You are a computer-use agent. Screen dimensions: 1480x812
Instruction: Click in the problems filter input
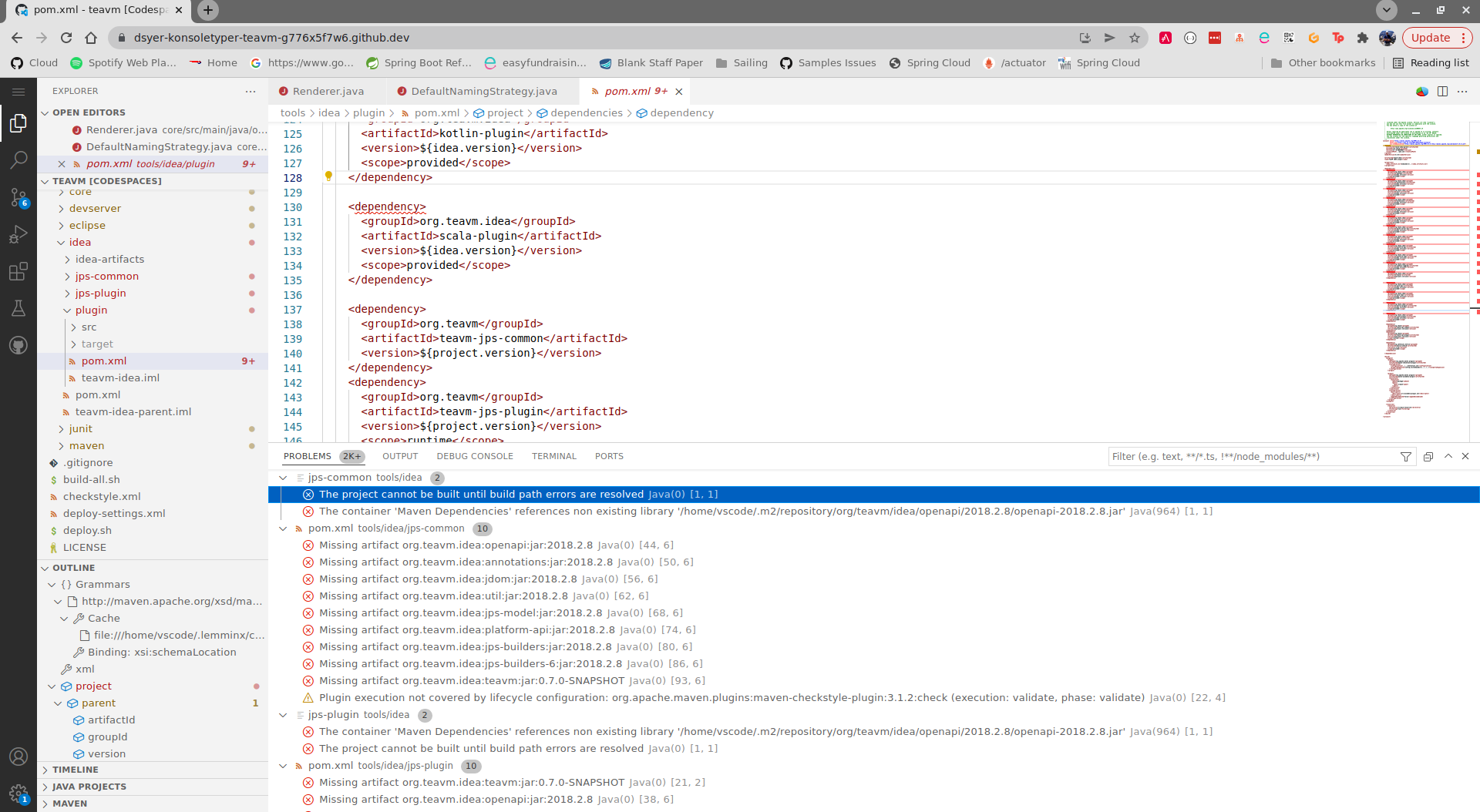[x=1253, y=457]
